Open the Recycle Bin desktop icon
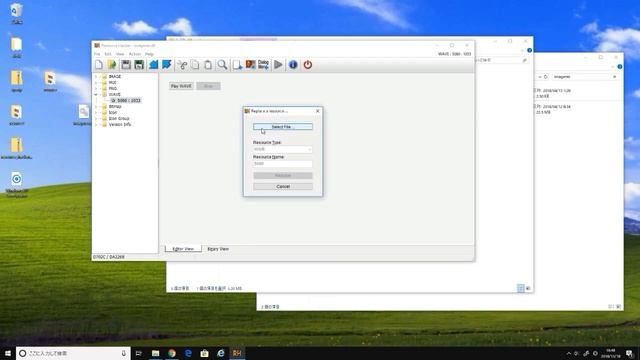The width and height of the screenshot is (640, 360). click(16, 13)
